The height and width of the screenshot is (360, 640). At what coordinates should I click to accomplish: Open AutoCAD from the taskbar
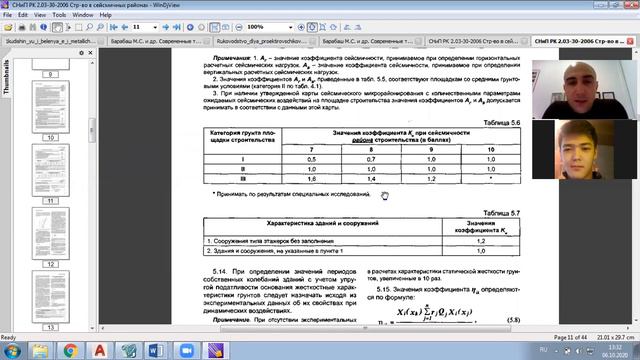[99, 351]
